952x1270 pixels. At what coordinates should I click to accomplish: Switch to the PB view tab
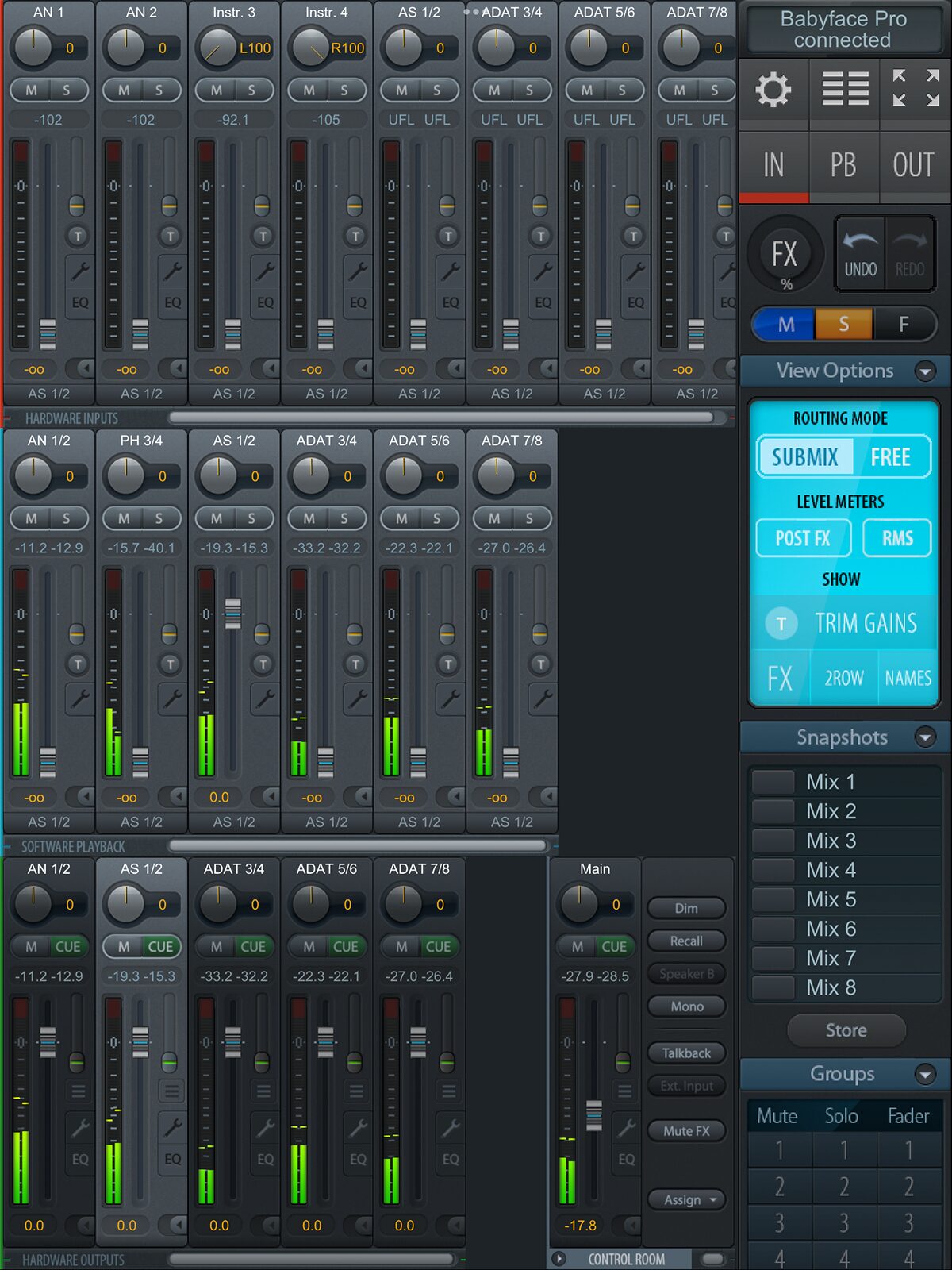click(844, 166)
